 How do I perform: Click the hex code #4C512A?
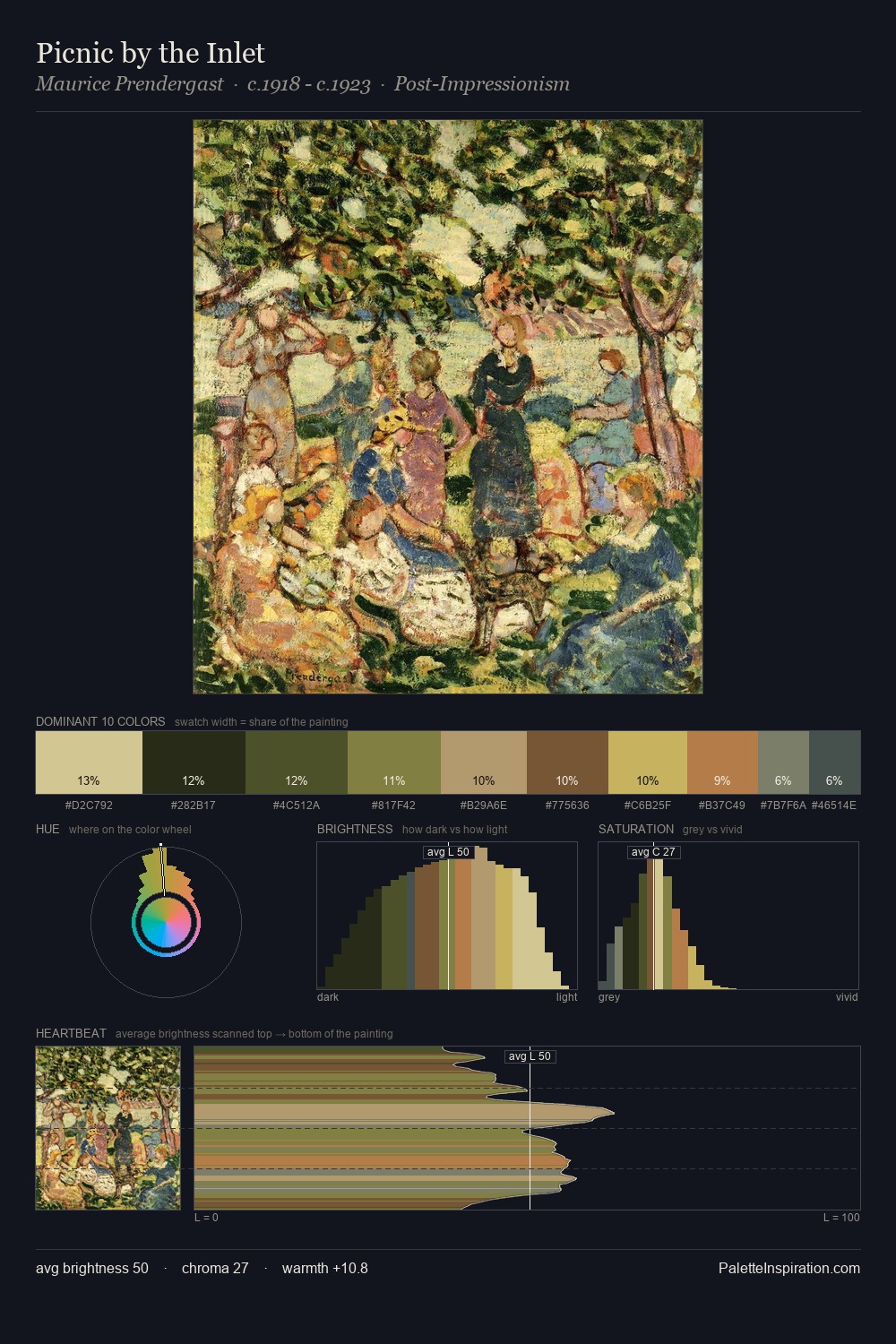coord(297,806)
